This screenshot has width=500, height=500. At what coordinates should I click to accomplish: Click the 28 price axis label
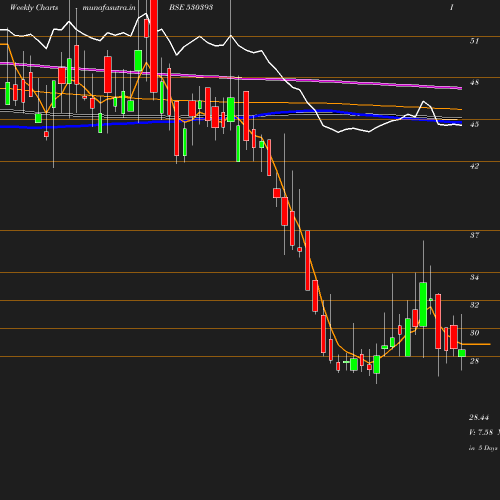(x=474, y=361)
